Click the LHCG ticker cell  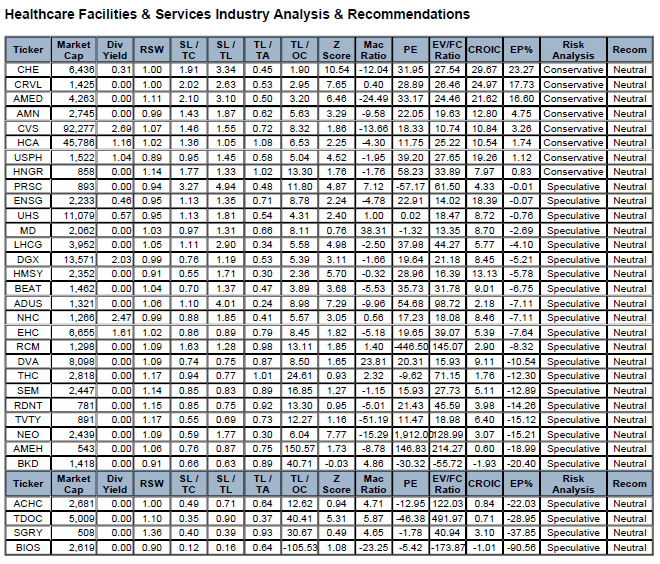[x=28, y=245]
